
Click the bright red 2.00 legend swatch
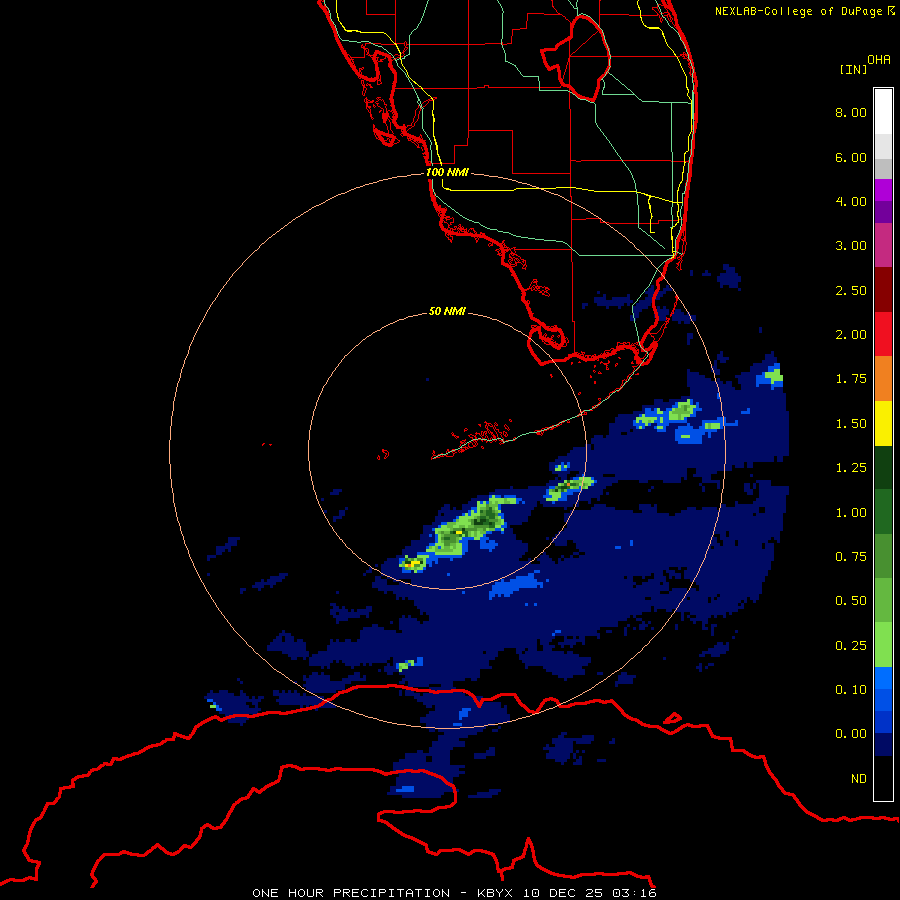pyautogui.click(x=883, y=334)
